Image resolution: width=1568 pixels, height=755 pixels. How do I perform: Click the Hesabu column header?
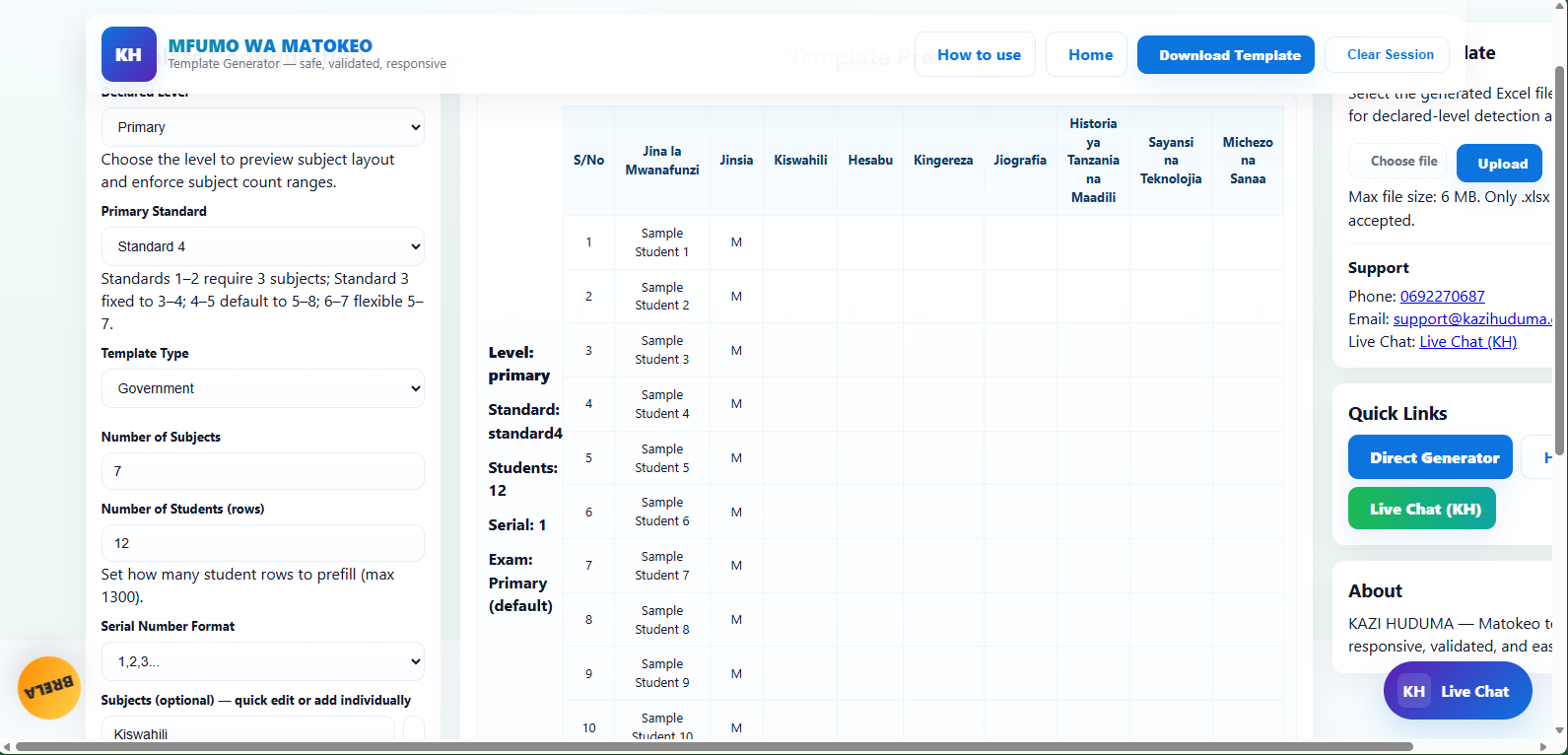coord(870,161)
